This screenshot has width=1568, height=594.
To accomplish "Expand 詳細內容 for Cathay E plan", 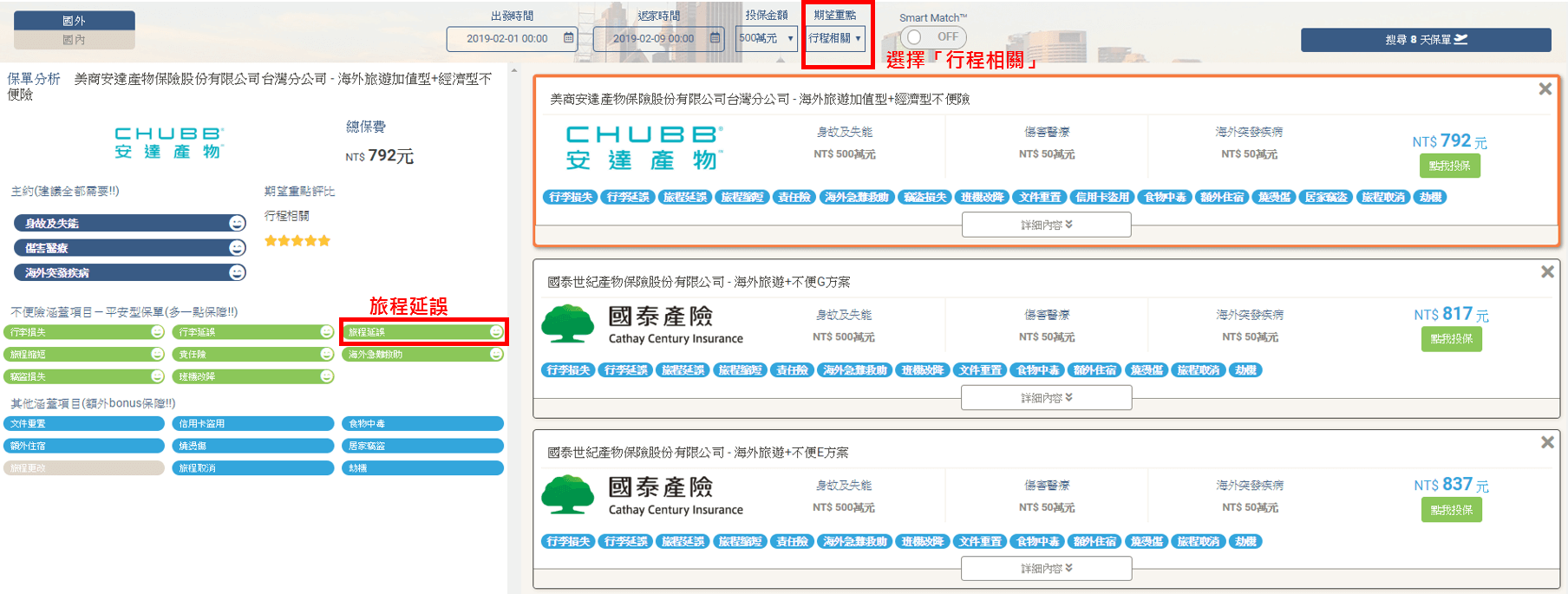I will click(x=1046, y=569).
